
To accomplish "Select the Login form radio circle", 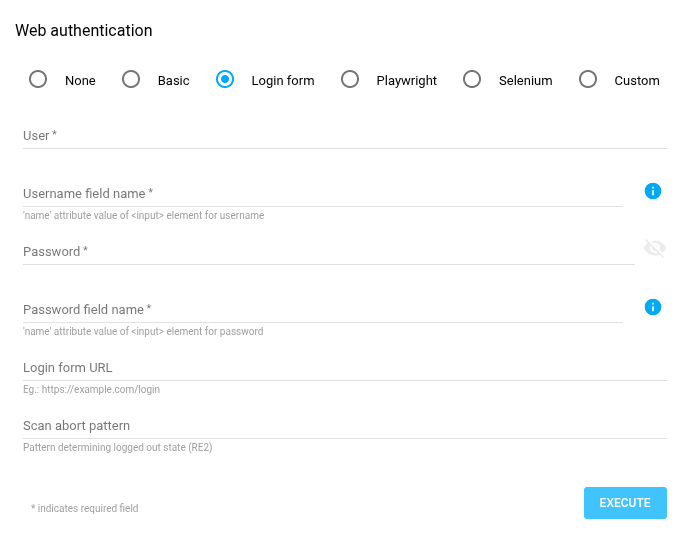I will click(x=225, y=79).
